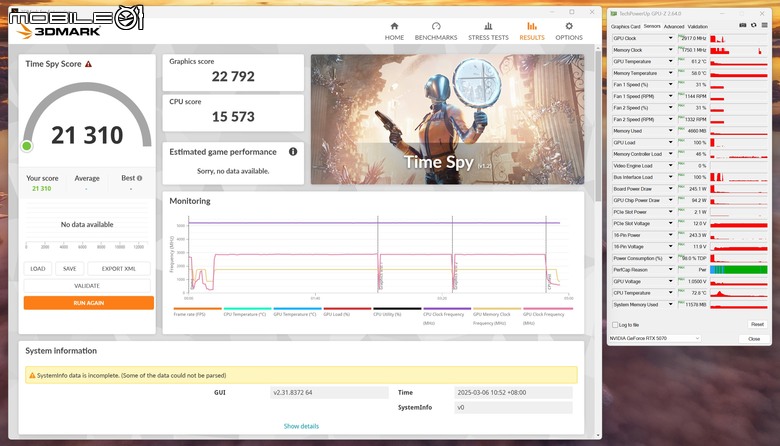Screen dimensions: 780x446
Task: Click the info icon beside Best
Action: tap(139, 178)
